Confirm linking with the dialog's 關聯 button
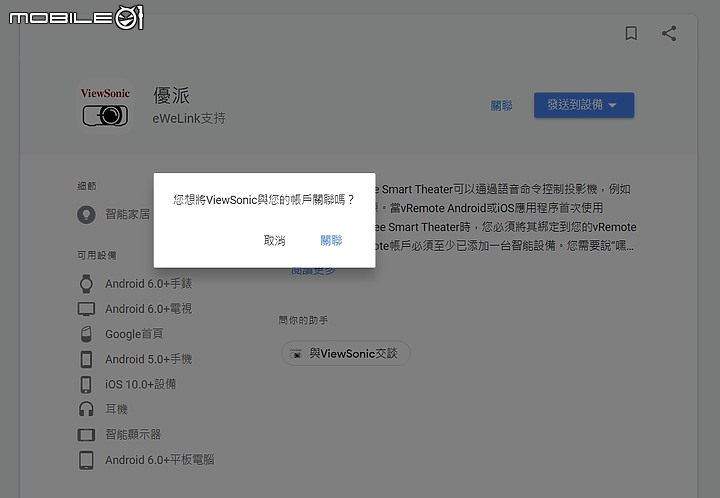 (x=331, y=240)
